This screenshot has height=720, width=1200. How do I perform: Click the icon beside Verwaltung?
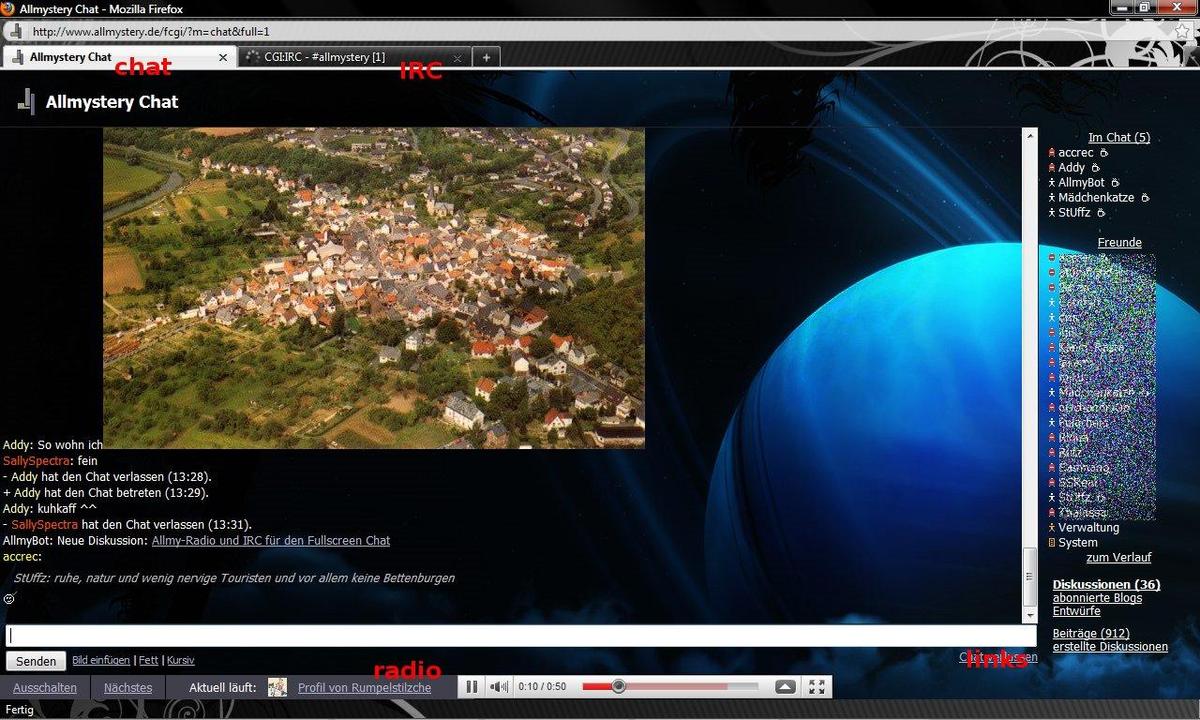point(1052,528)
